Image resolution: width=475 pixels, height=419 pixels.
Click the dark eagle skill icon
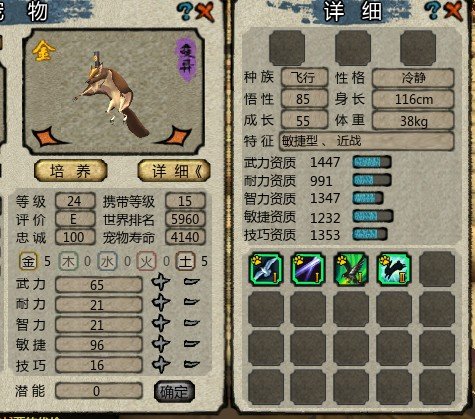pyautogui.click(x=351, y=269)
